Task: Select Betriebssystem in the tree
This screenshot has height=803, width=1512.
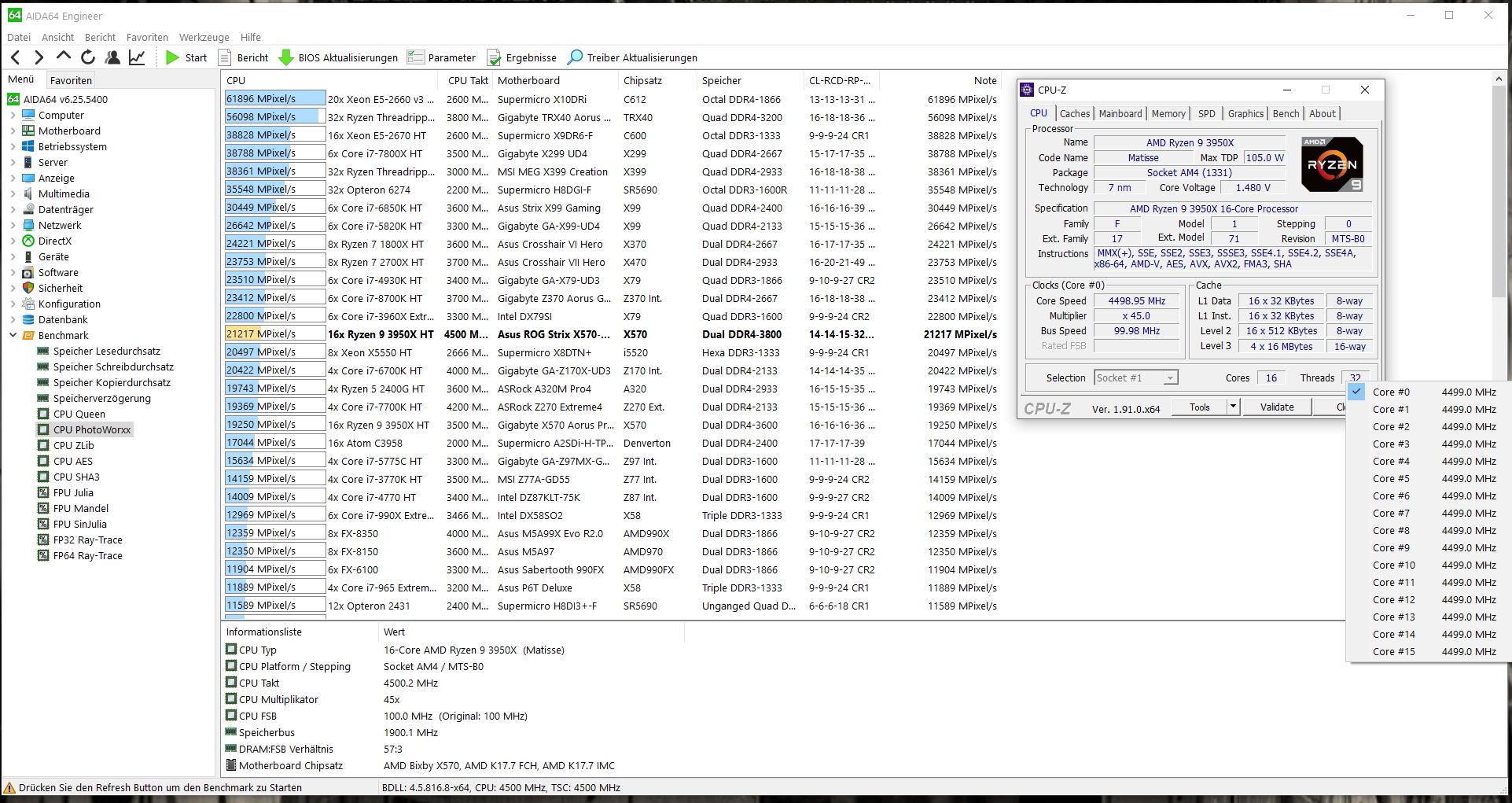Action: (72, 146)
